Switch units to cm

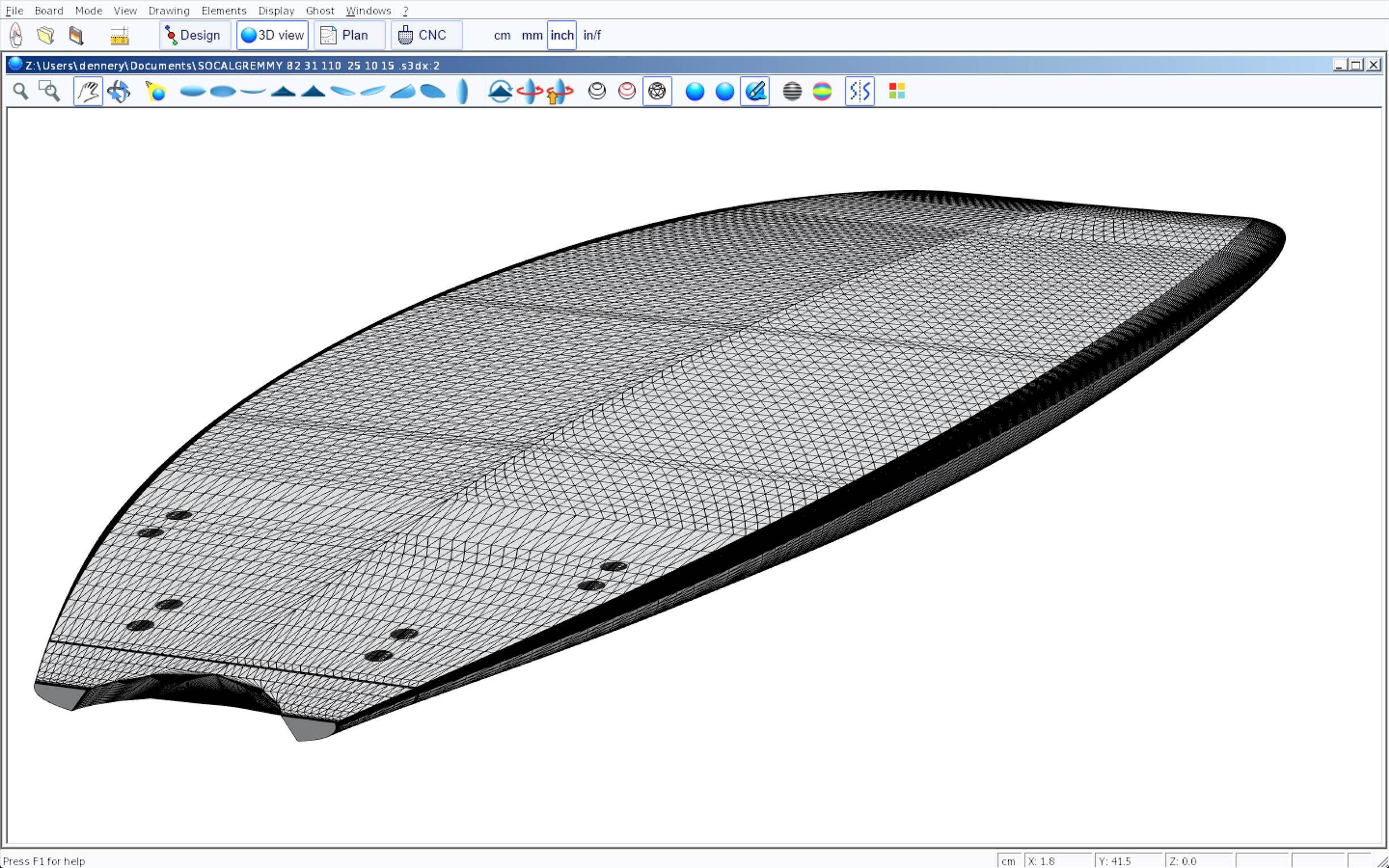502,36
